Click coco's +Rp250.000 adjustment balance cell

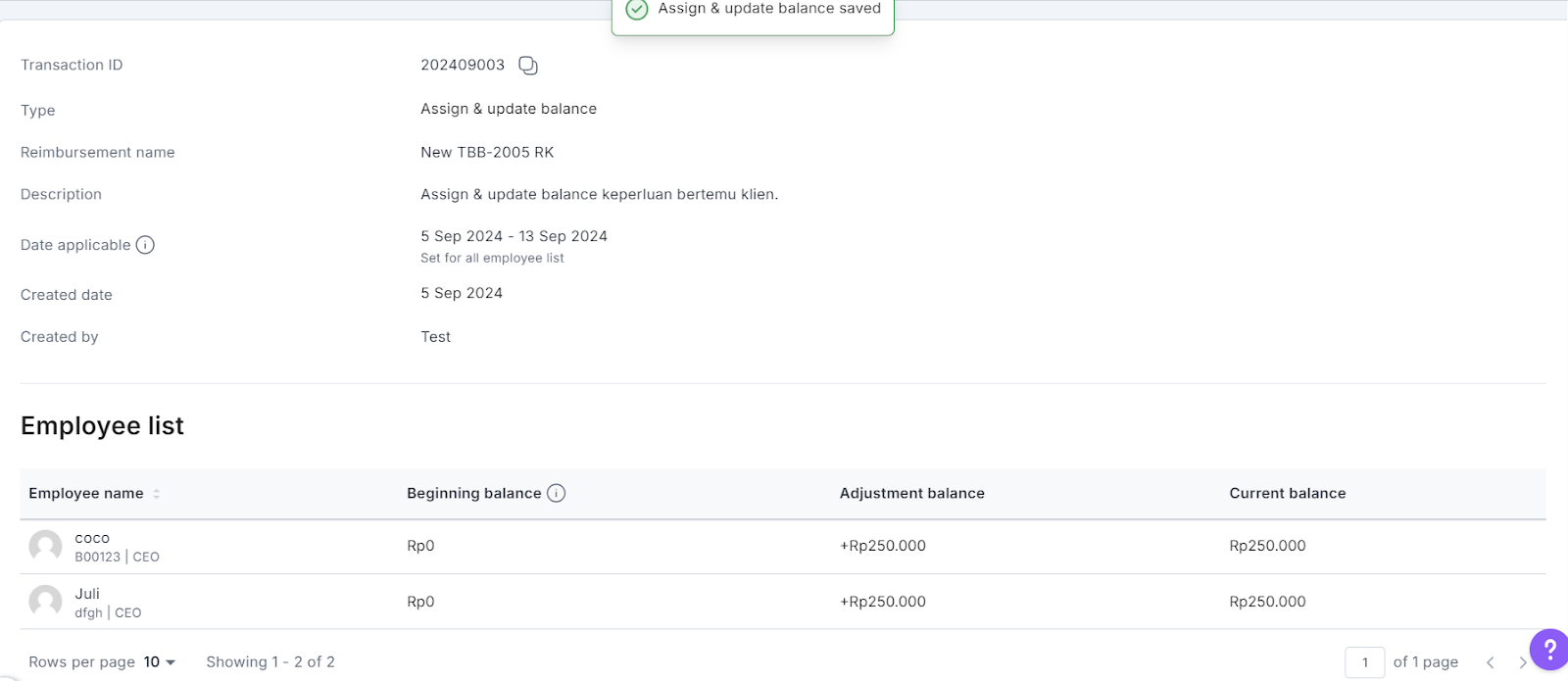click(x=882, y=546)
